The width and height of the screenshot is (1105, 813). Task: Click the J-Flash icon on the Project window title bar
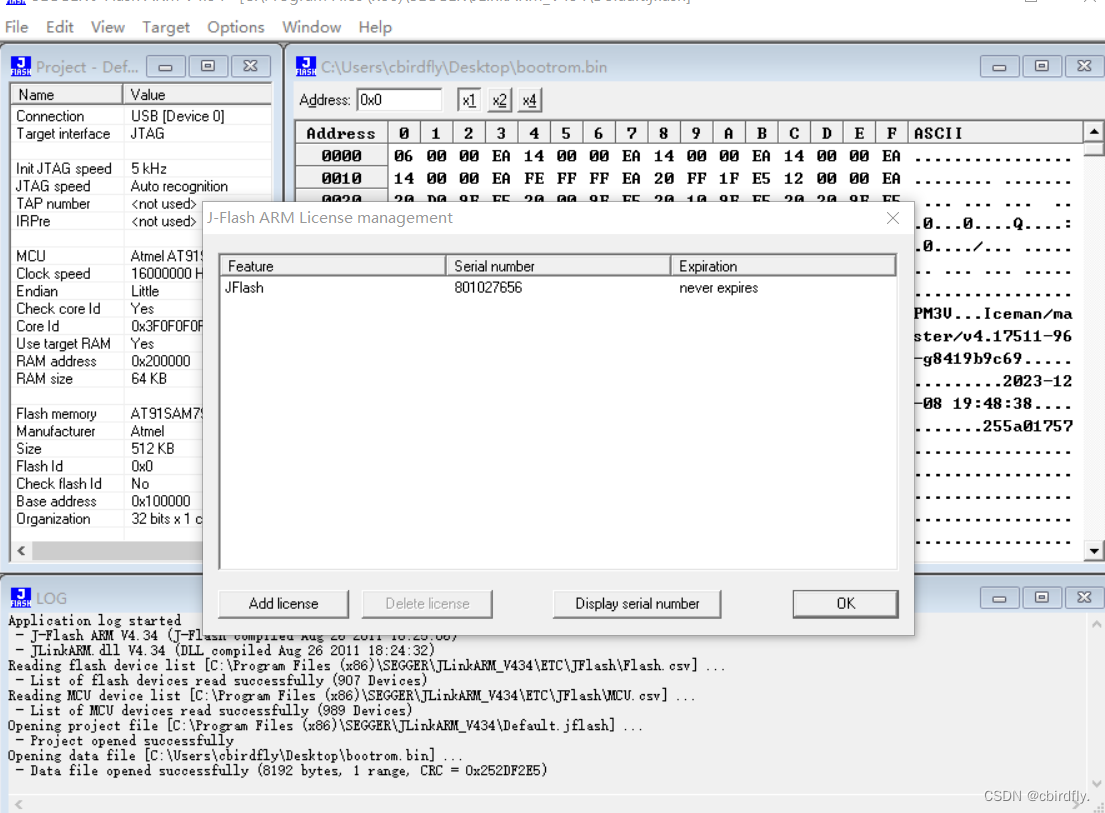[22, 66]
